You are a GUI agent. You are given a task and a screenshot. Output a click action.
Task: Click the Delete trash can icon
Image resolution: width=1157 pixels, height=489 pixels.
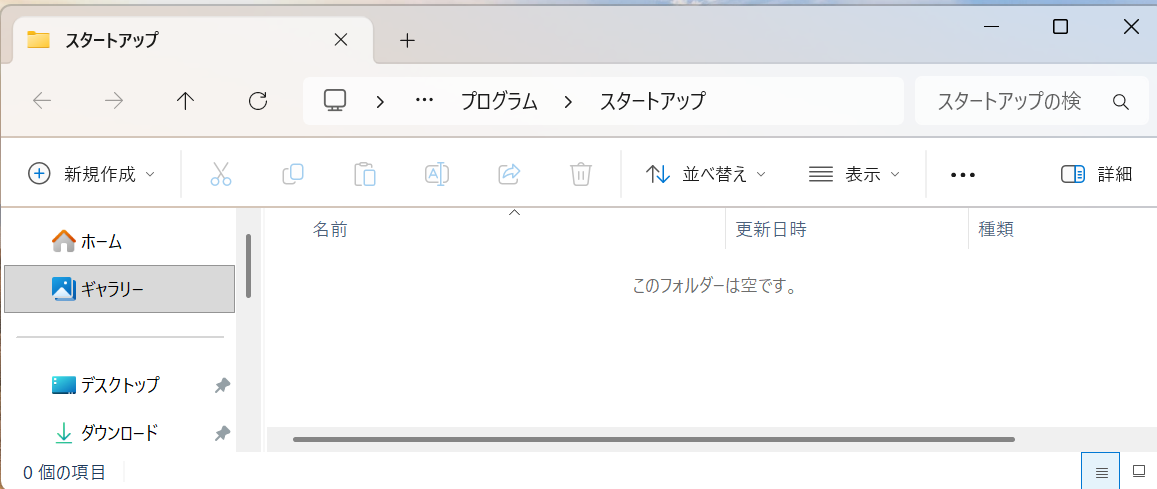(581, 174)
